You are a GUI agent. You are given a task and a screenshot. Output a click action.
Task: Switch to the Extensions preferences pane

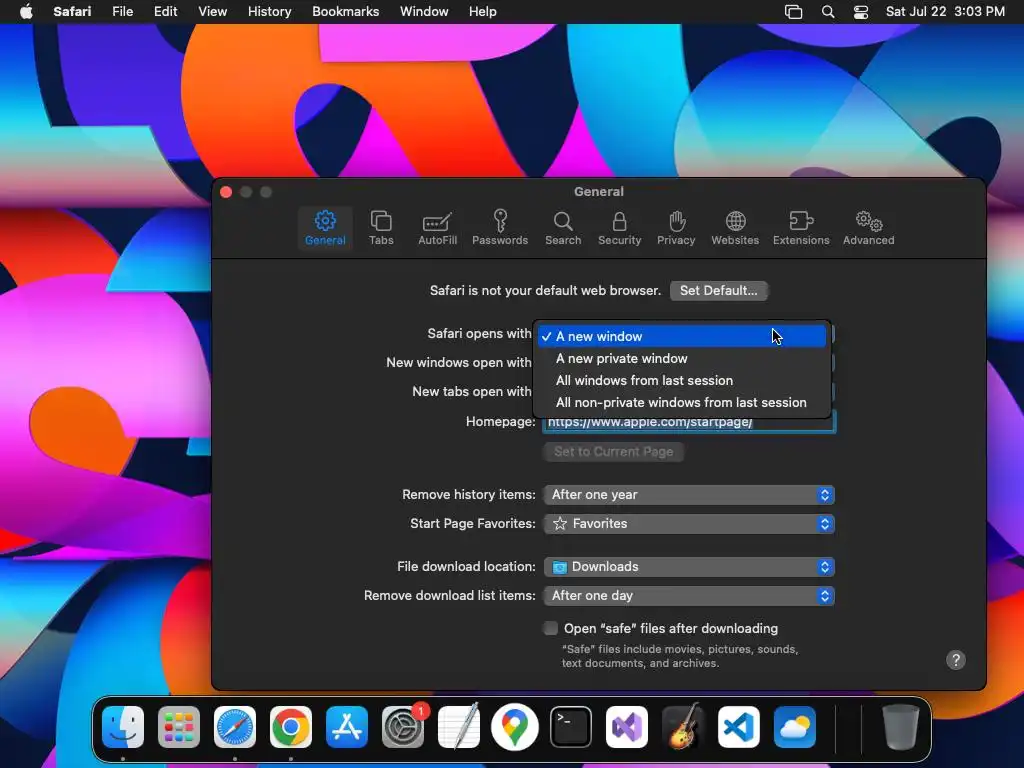801,228
